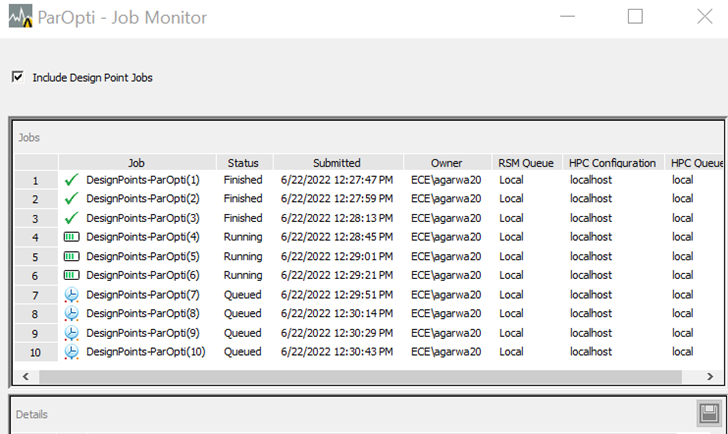
Task: Close the Job Monitor window
Action: [705, 17]
